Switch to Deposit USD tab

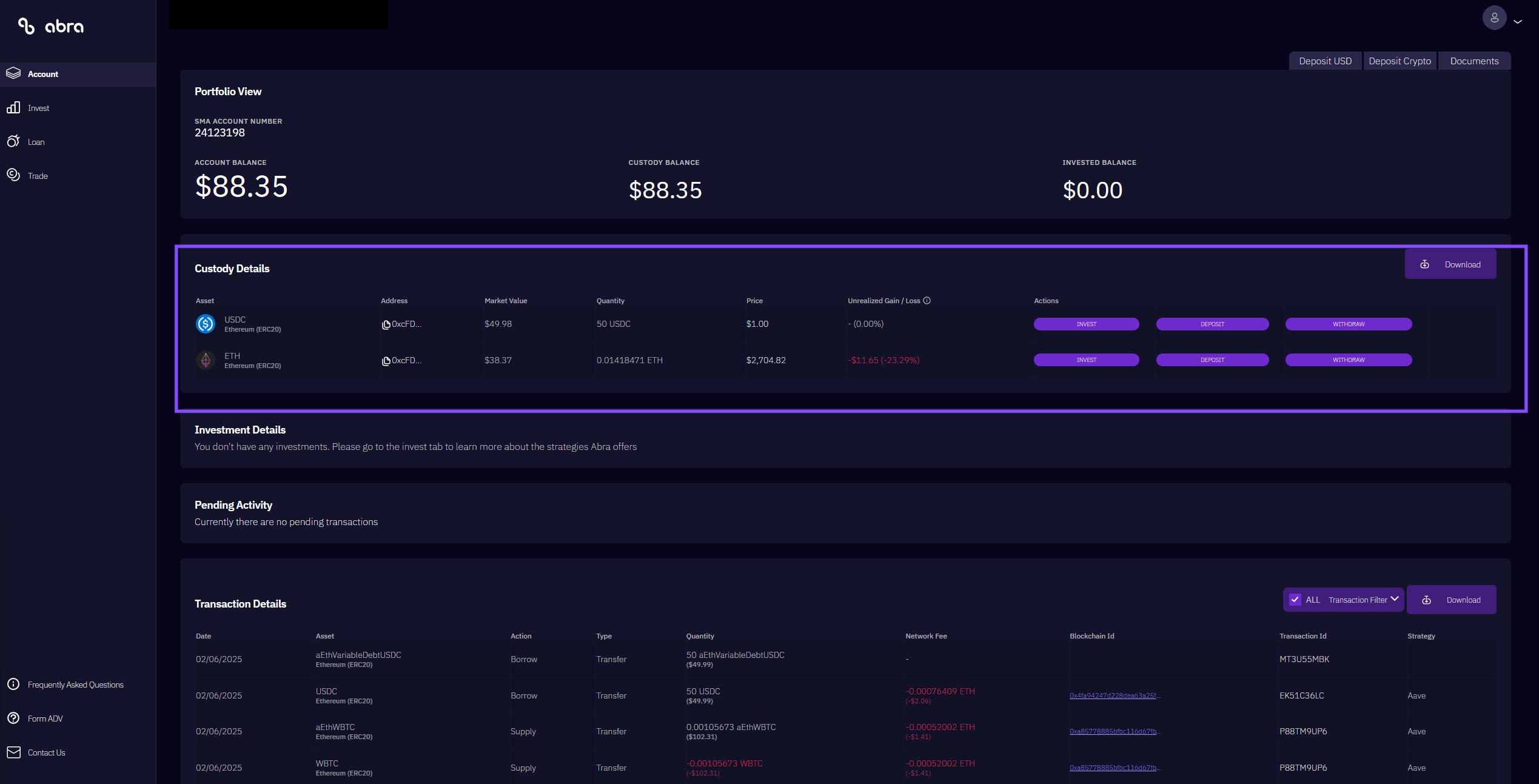pos(1325,61)
